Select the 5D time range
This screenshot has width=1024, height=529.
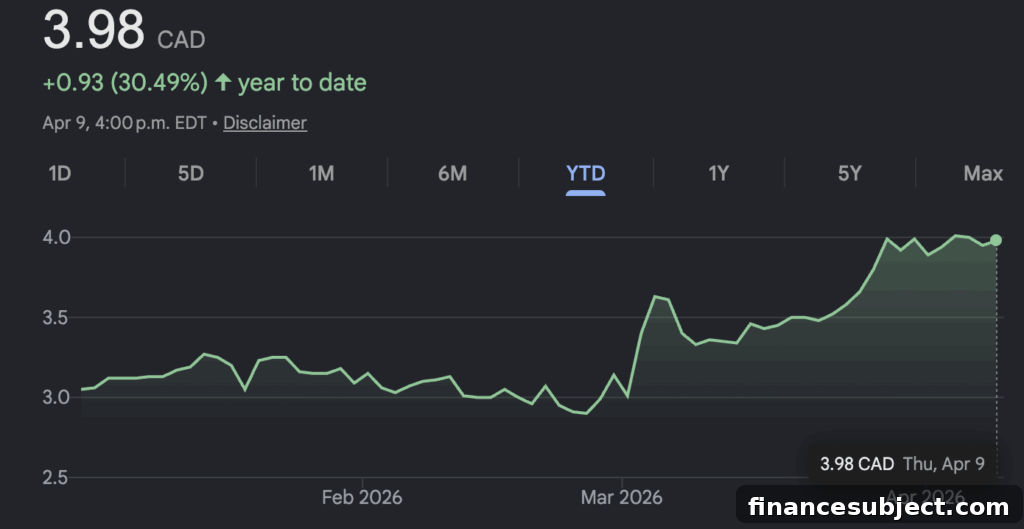[x=191, y=174]
